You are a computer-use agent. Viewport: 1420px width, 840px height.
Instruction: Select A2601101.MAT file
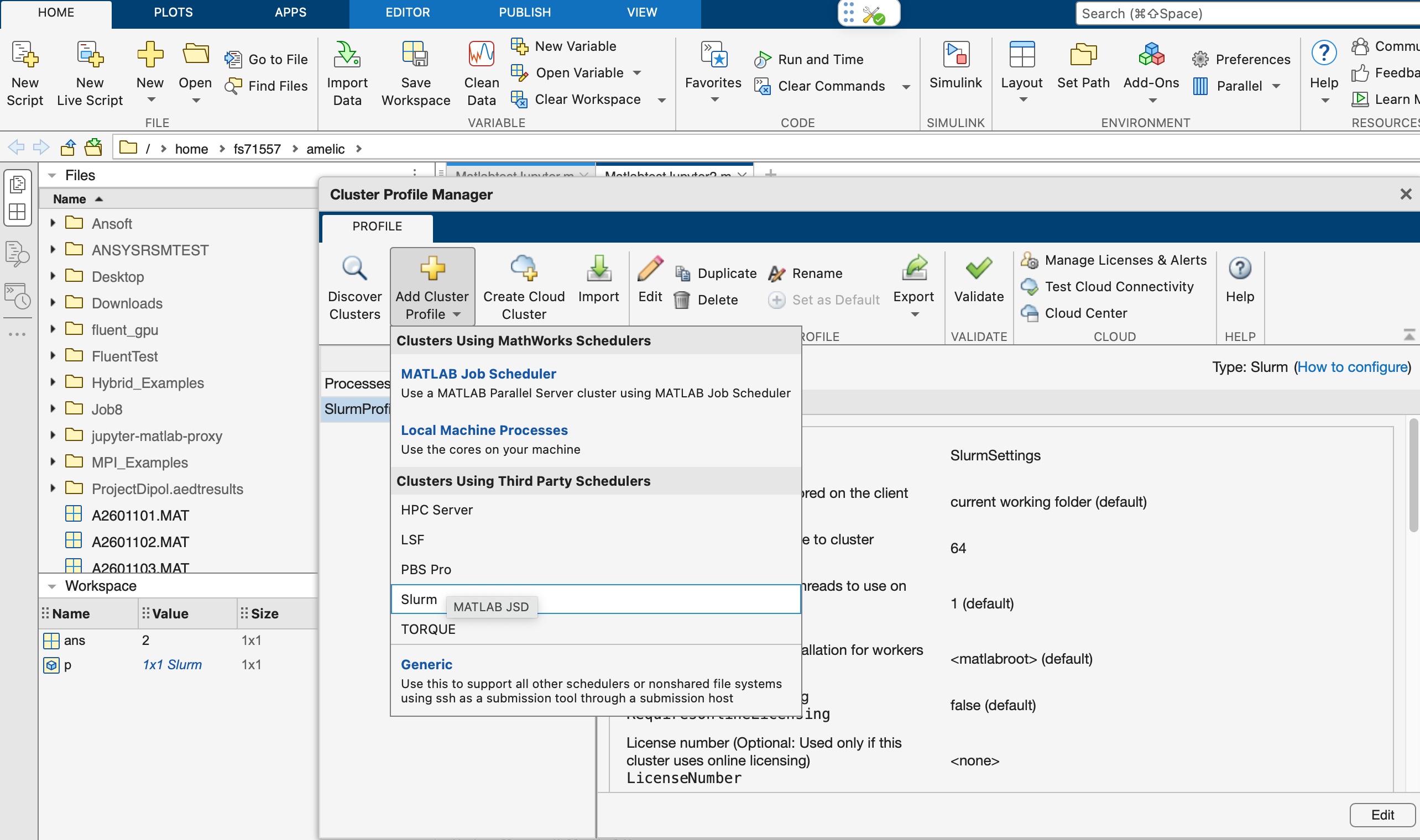coord(140,516)
